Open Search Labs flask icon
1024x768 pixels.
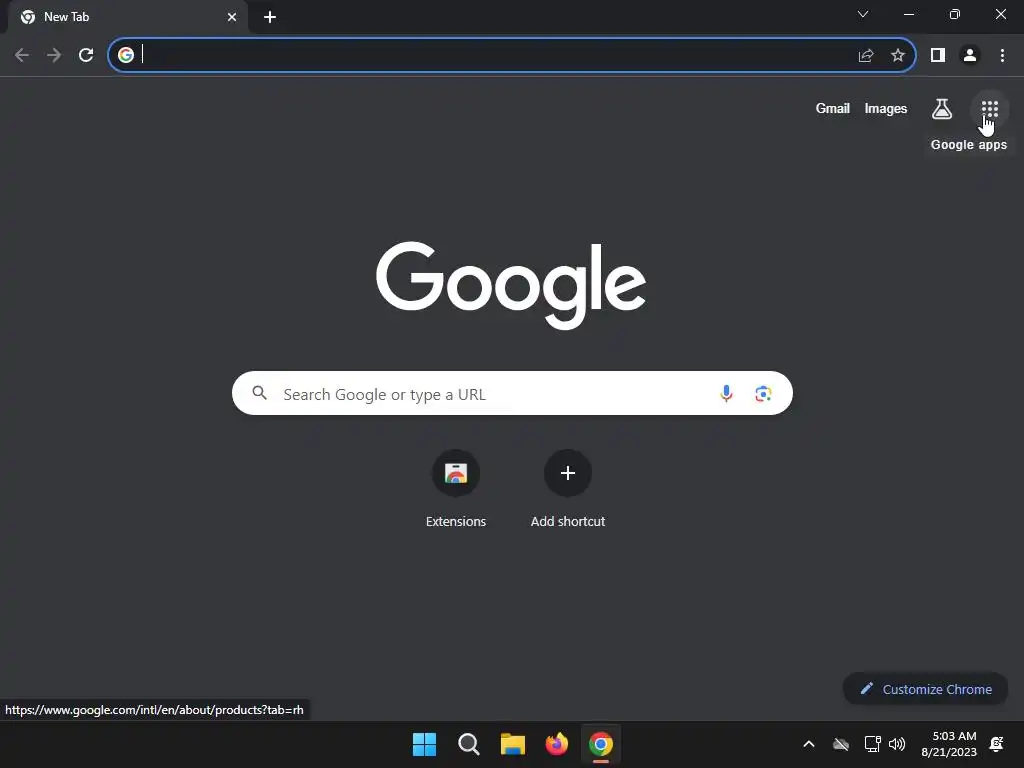pyautogui.click(x=941, y=109)
